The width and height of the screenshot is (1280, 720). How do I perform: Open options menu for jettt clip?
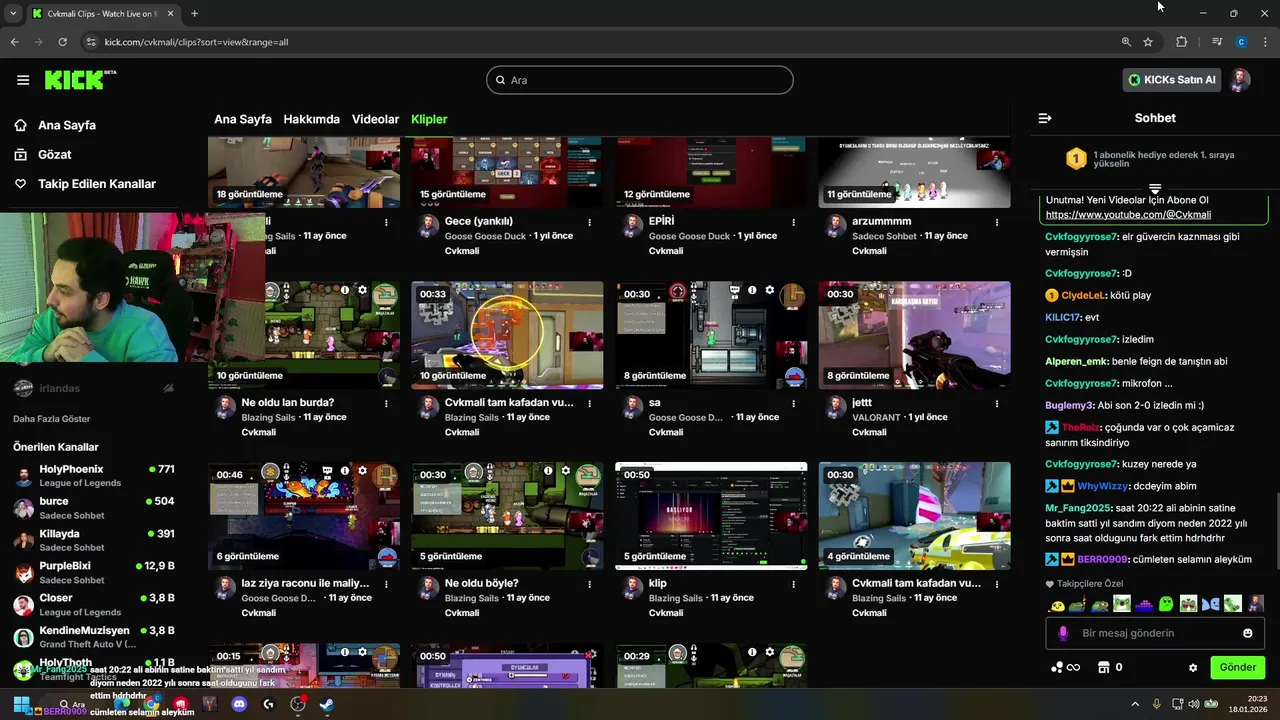tap(996, 403)
